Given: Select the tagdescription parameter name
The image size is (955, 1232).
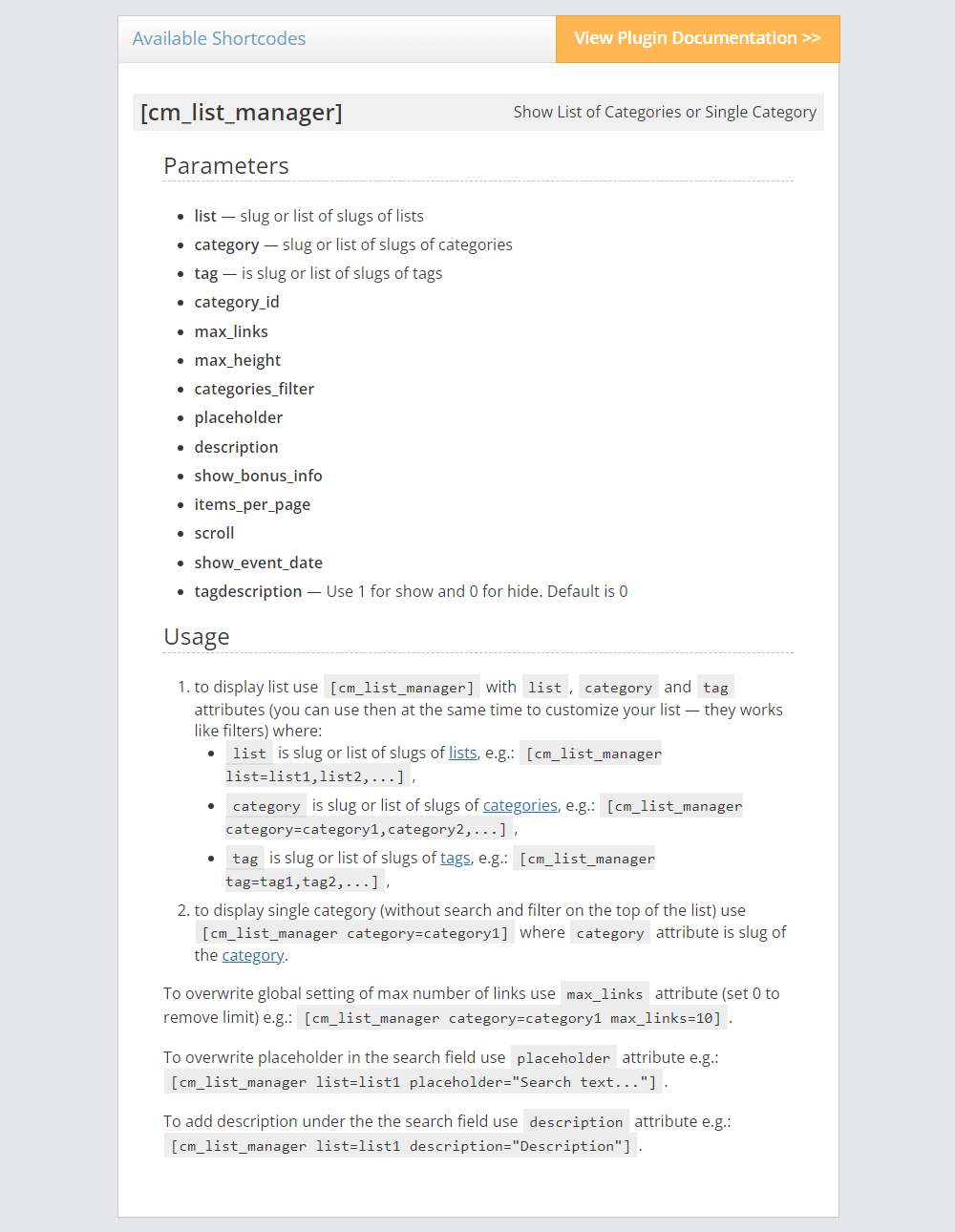Looking at the screenshot, I should coord(248,591).
